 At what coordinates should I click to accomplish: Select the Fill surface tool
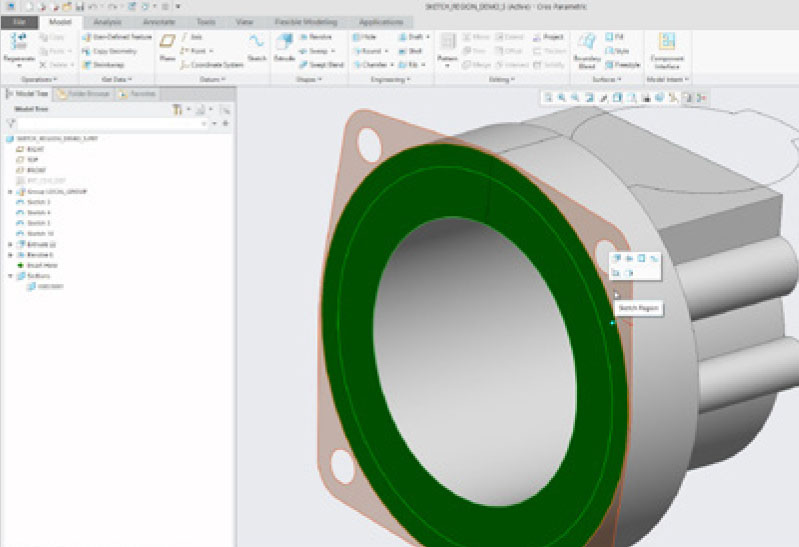(615, 37)
